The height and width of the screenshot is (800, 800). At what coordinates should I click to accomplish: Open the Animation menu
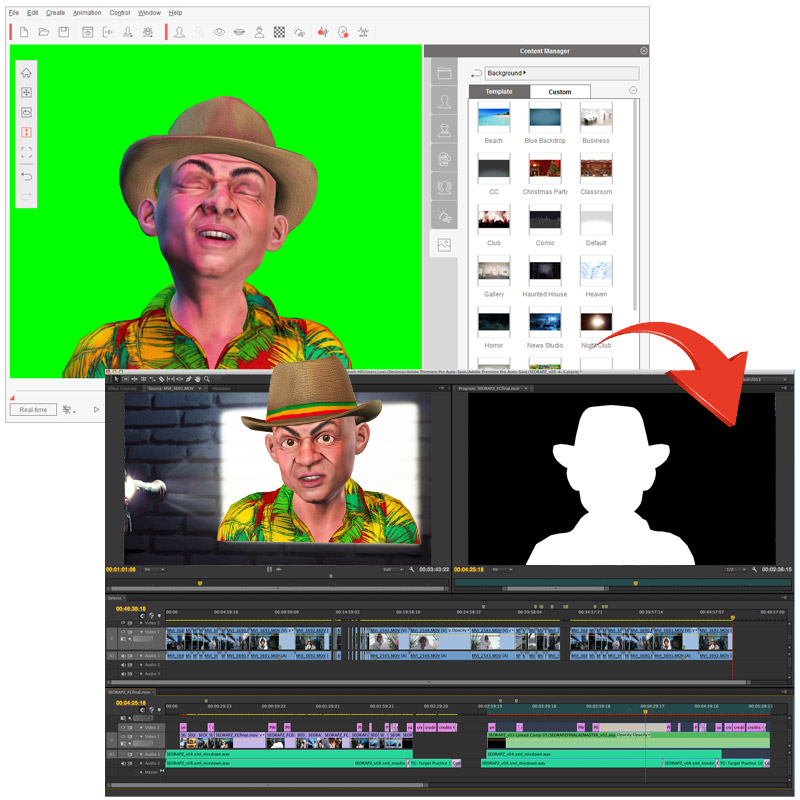[86, 13]
